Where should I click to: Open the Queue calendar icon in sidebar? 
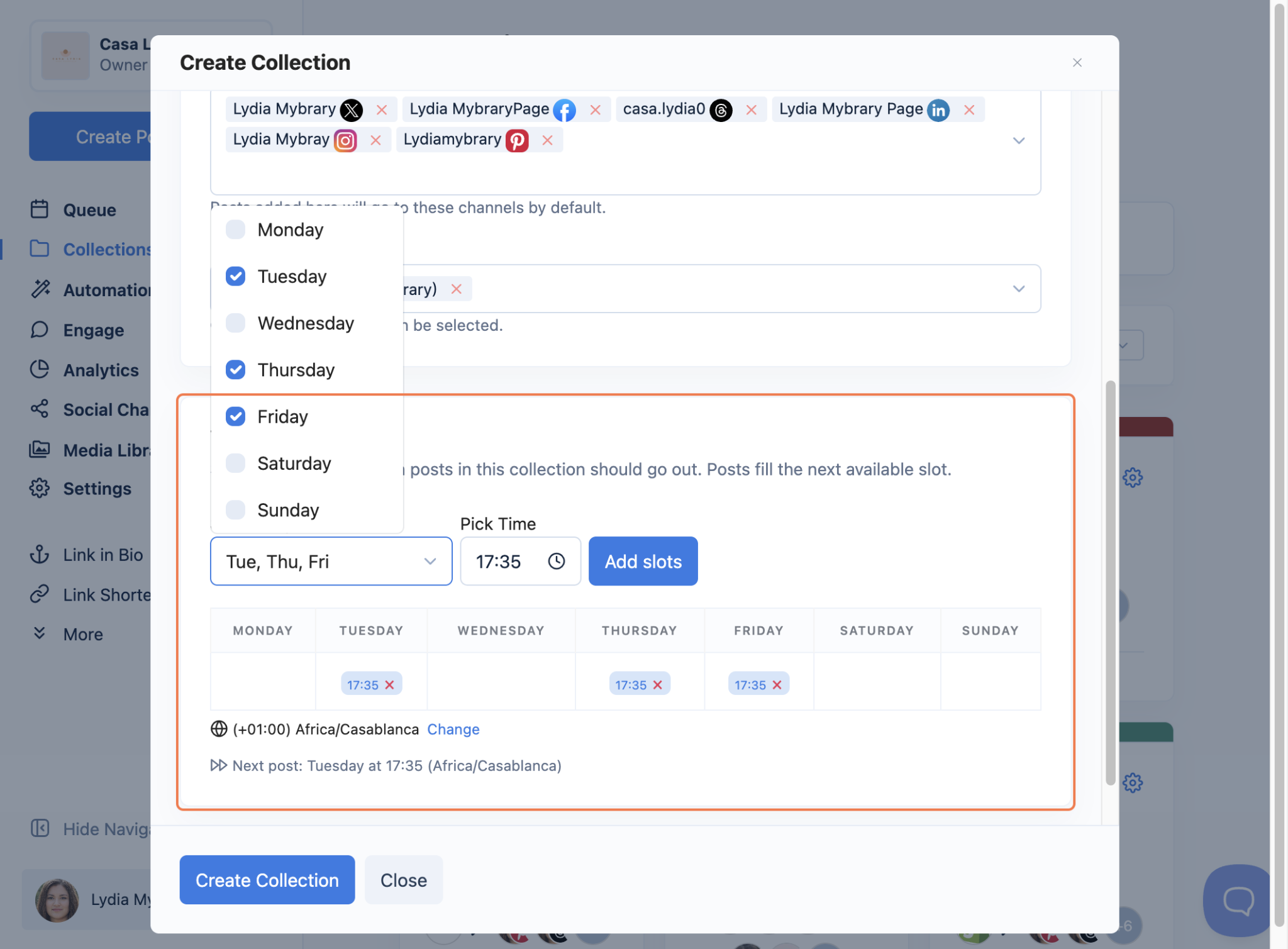coord(40,209)
